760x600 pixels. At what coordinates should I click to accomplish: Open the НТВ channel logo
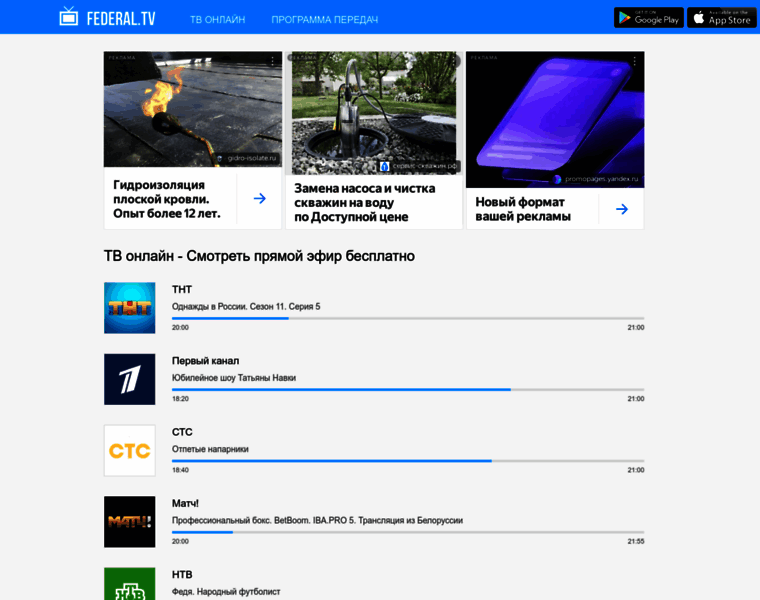point(129,584)
